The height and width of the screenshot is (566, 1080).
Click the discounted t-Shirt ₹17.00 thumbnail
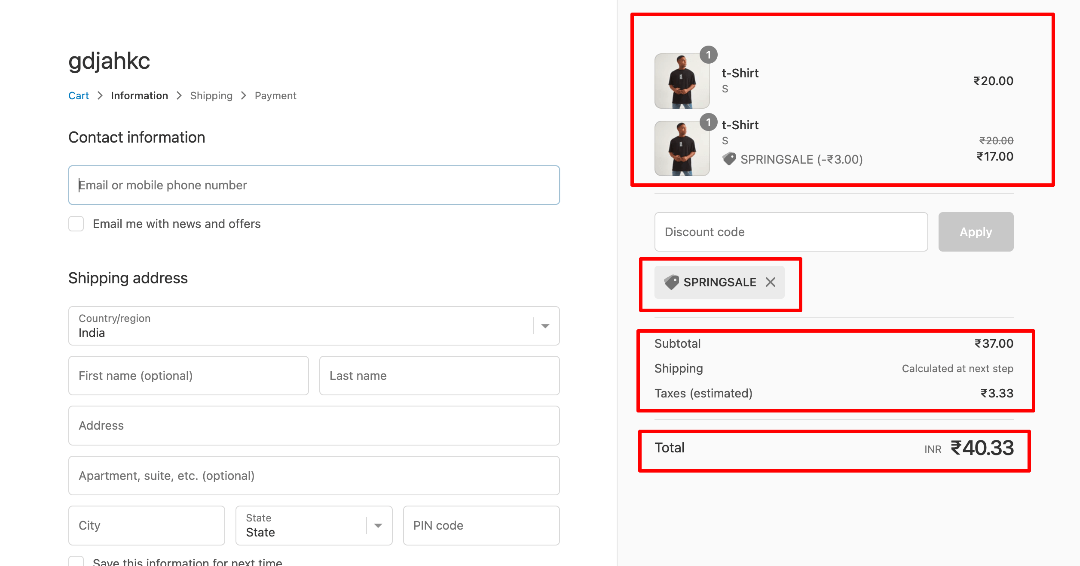682,149
